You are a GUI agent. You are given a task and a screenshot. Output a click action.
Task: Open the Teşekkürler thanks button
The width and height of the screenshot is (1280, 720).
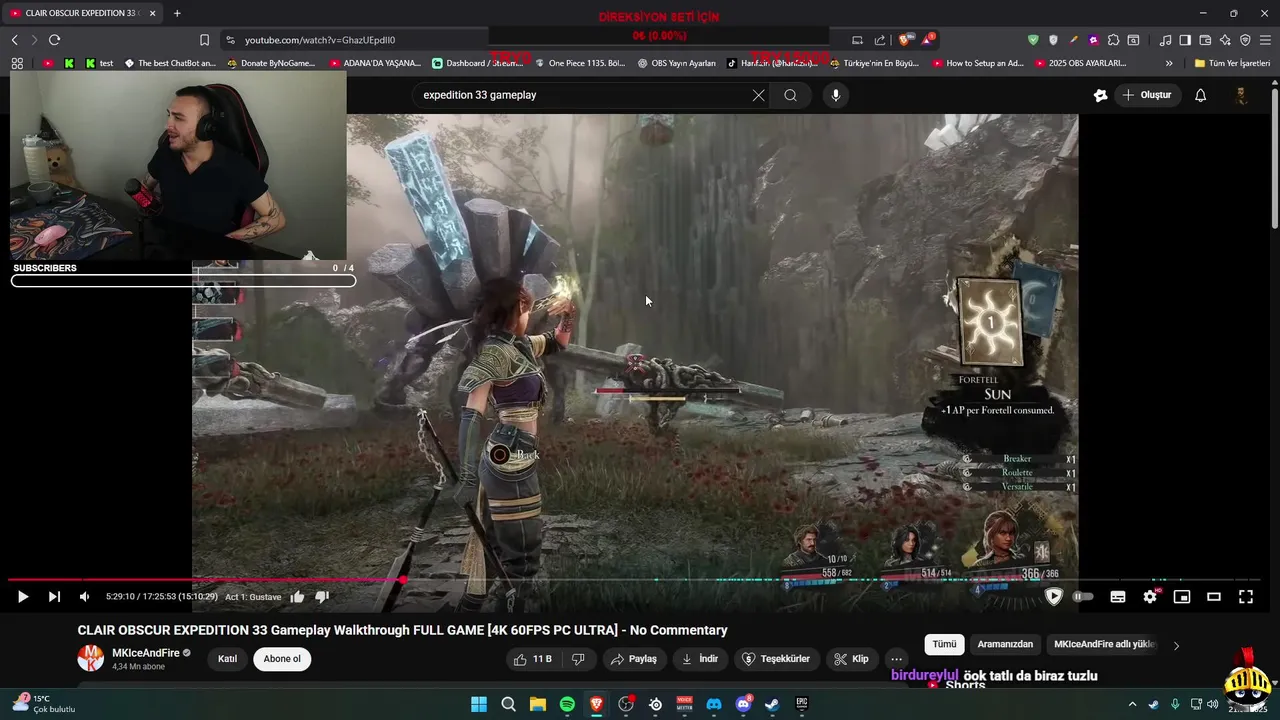pyautogui.click(x=776, y=659)
